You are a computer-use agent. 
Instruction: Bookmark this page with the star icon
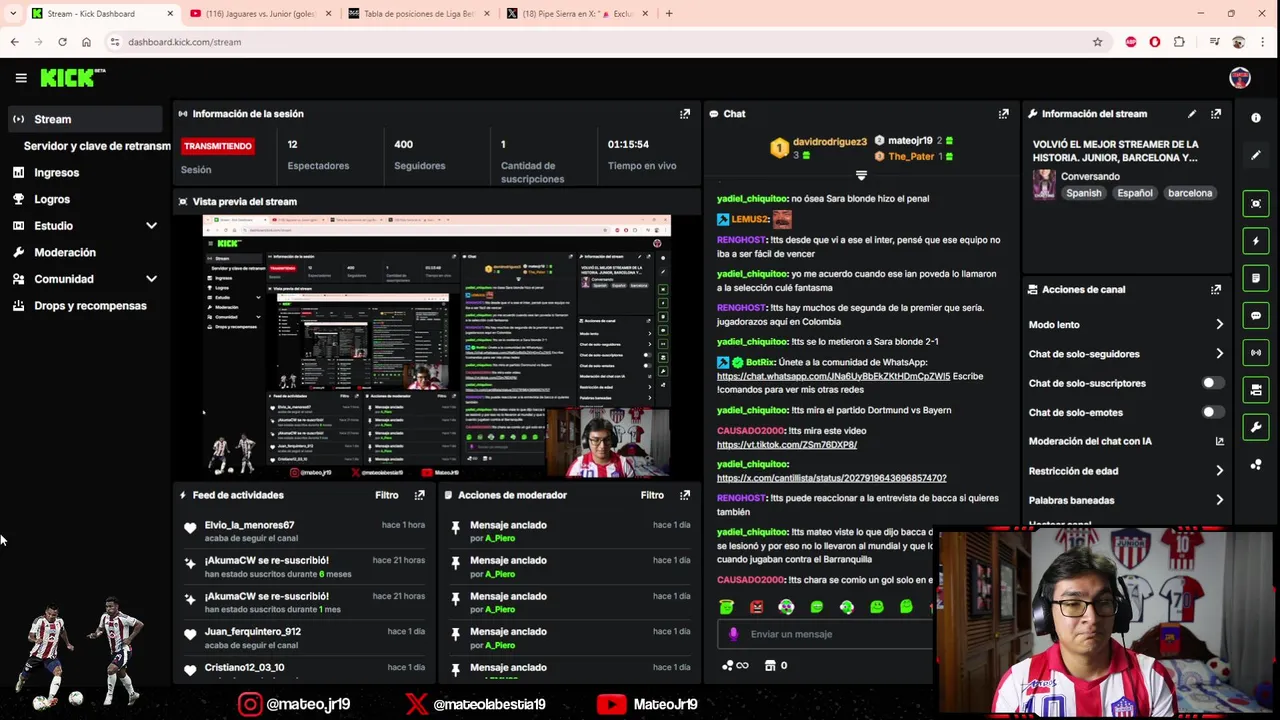tap(1097, 42)
